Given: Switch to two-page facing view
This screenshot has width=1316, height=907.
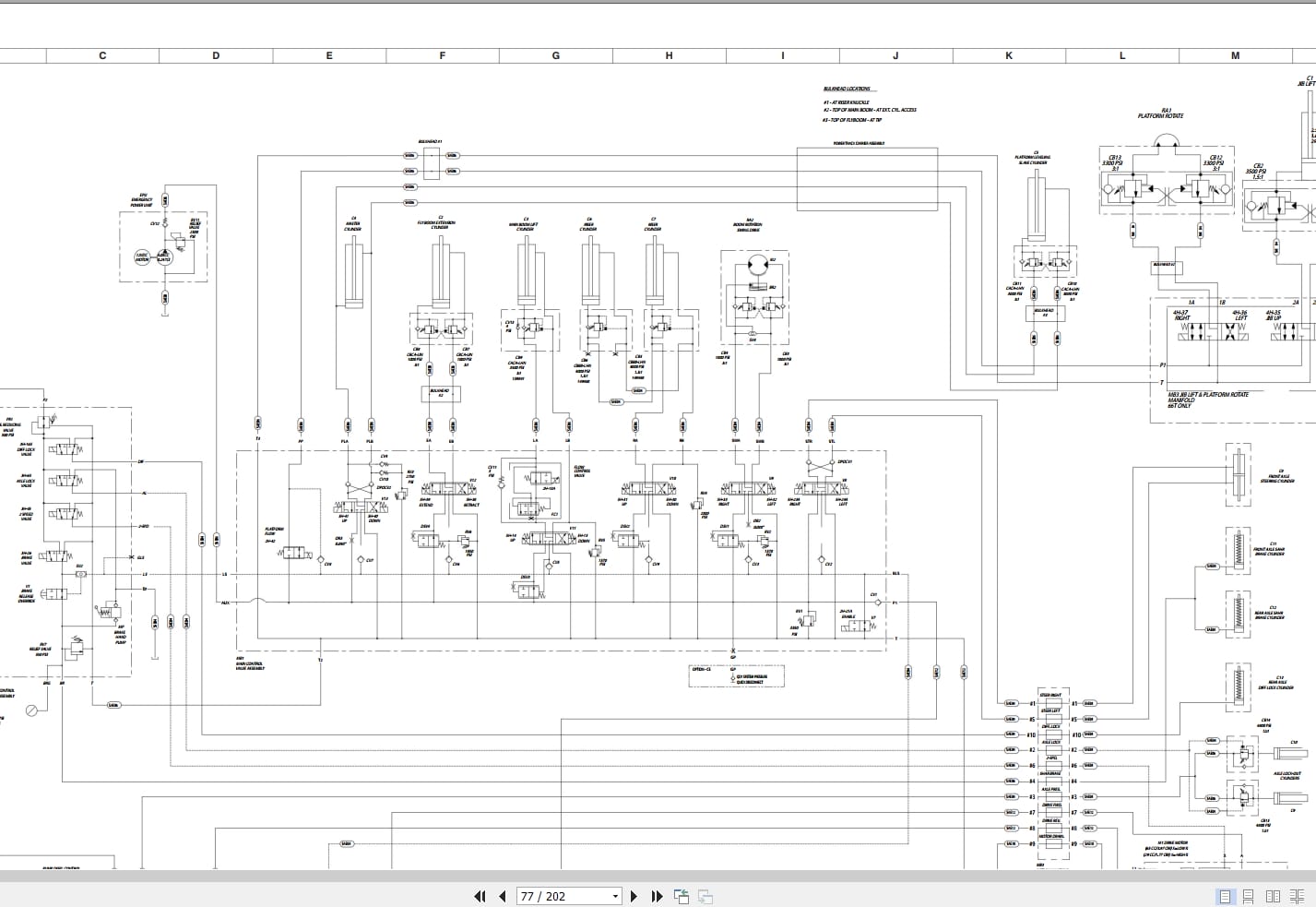Looking at the screenshot, I should tap(1273, 896).
